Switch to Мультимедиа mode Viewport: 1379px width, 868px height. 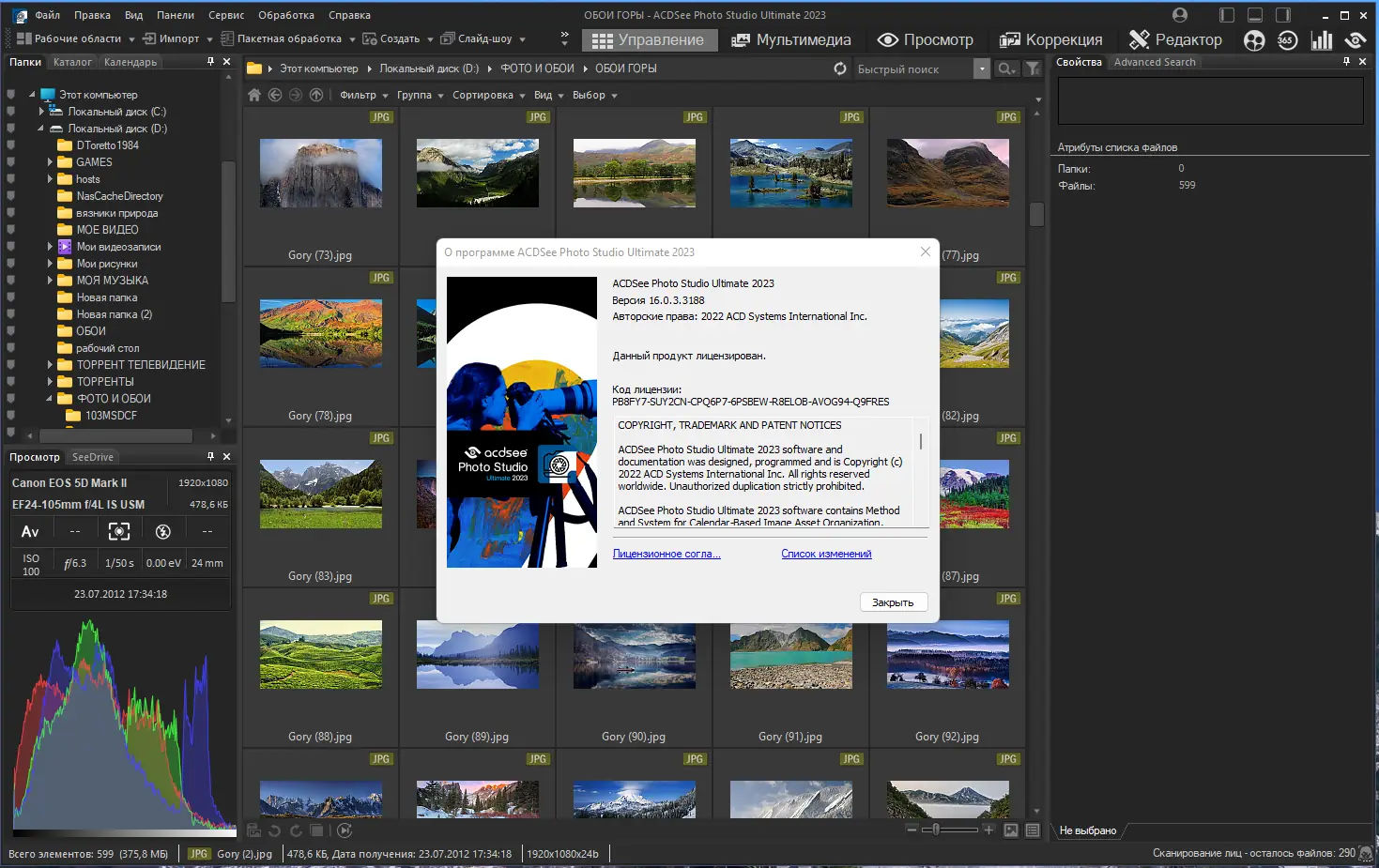(791, 39)
